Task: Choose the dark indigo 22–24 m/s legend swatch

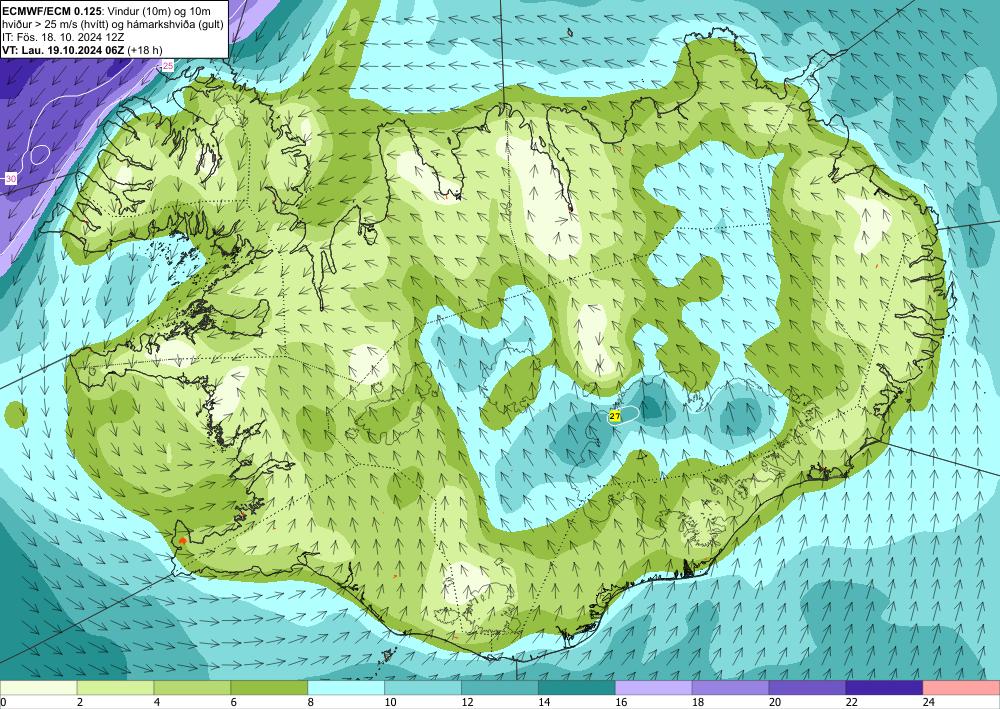Action: (x=885, y=688)
